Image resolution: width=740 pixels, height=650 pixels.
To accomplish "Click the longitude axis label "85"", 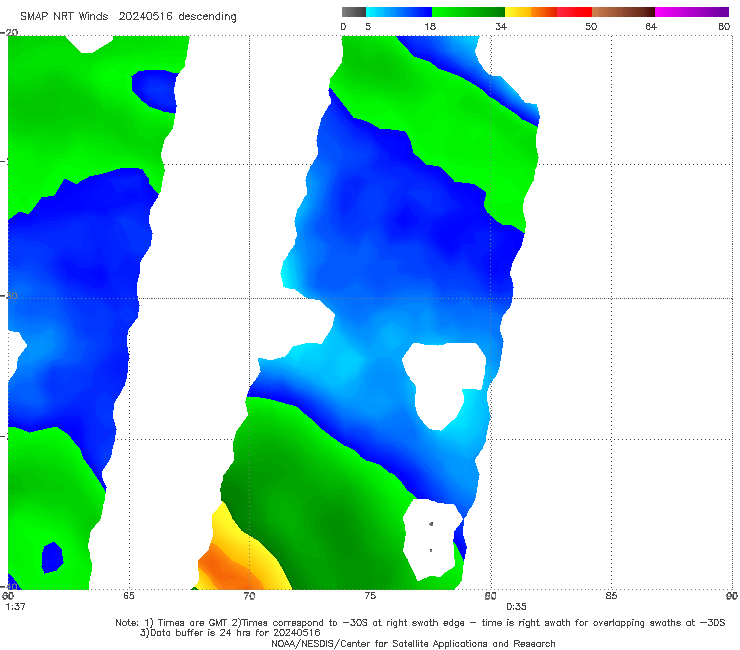I will pos(611,596).
